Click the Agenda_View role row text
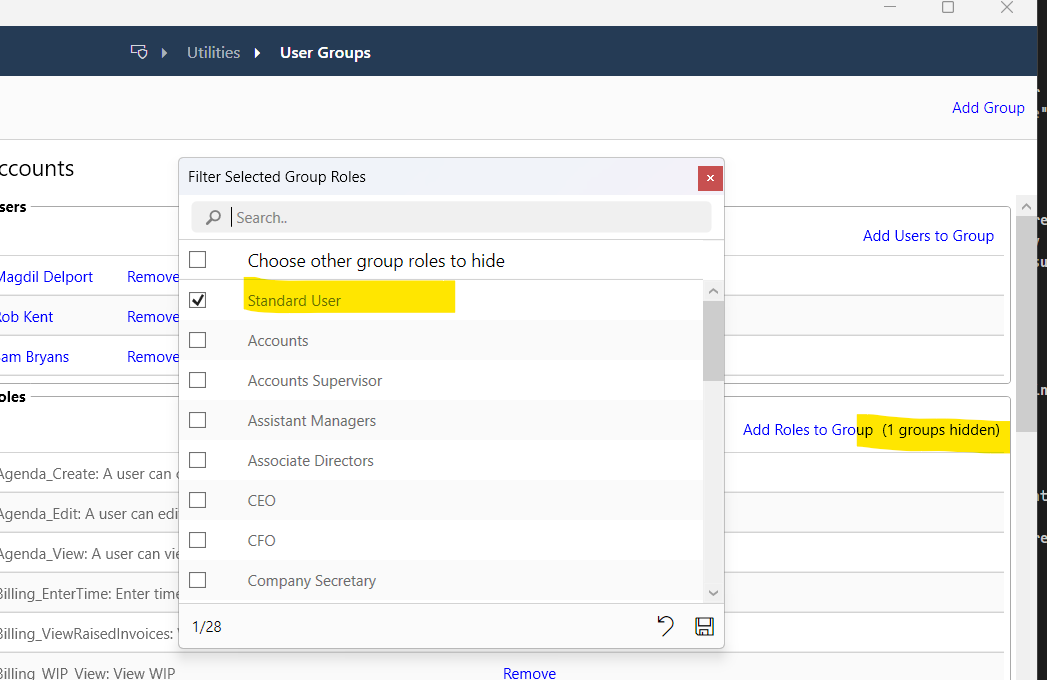This screenshot has height=680, width=1047. 89,554
